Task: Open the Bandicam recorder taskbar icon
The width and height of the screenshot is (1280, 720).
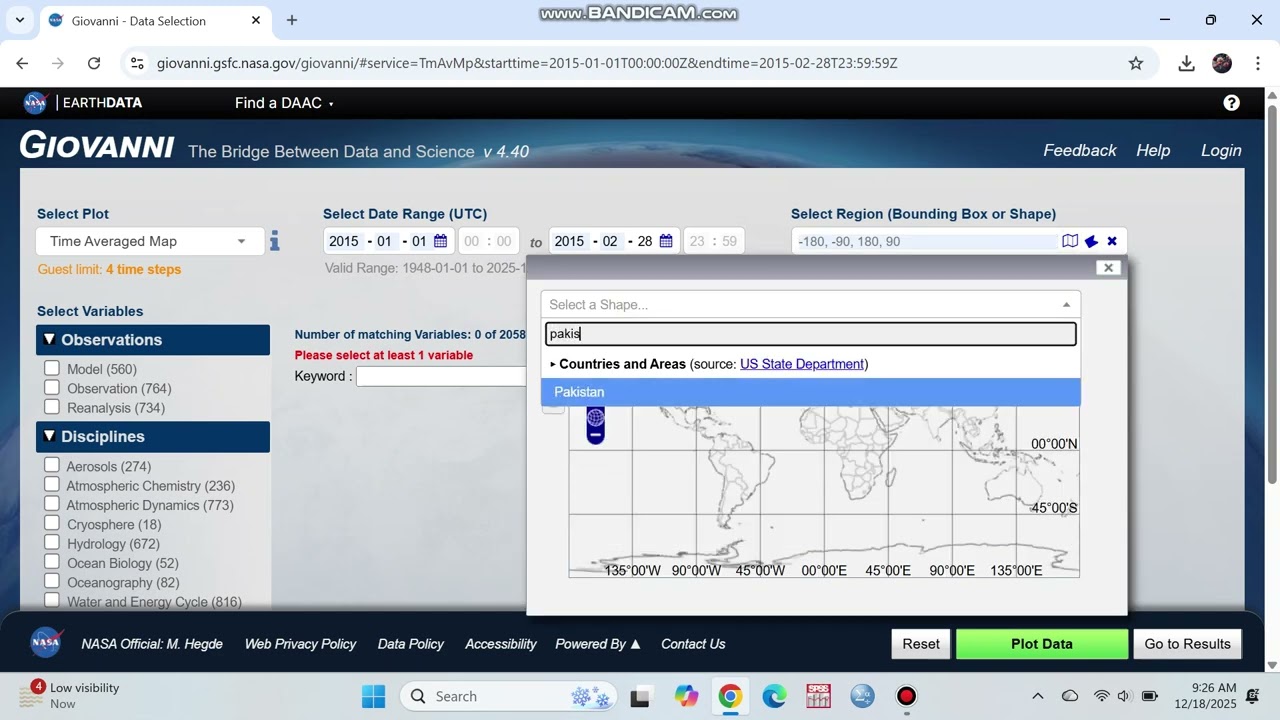Action: [x=906, y=696]
